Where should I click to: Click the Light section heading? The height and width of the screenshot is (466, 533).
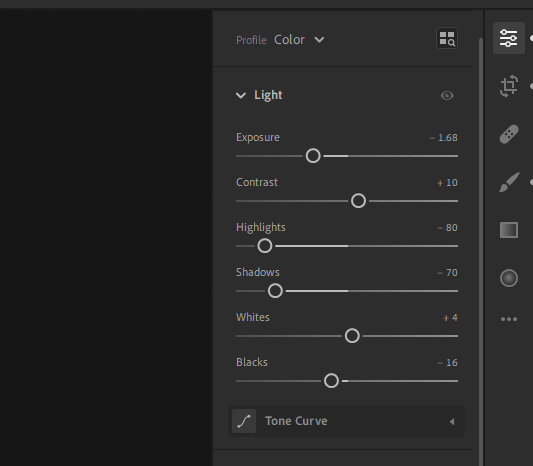pos(268,95)
